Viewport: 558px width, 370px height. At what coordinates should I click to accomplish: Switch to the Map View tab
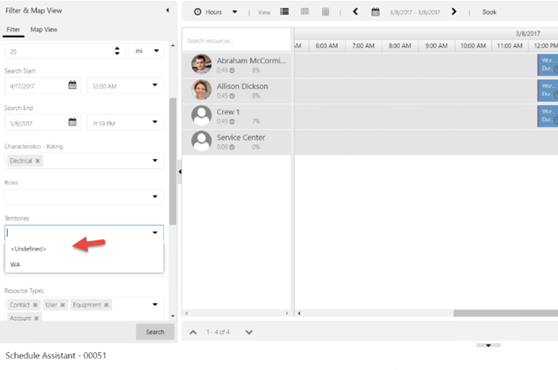[x=44, y=30]
